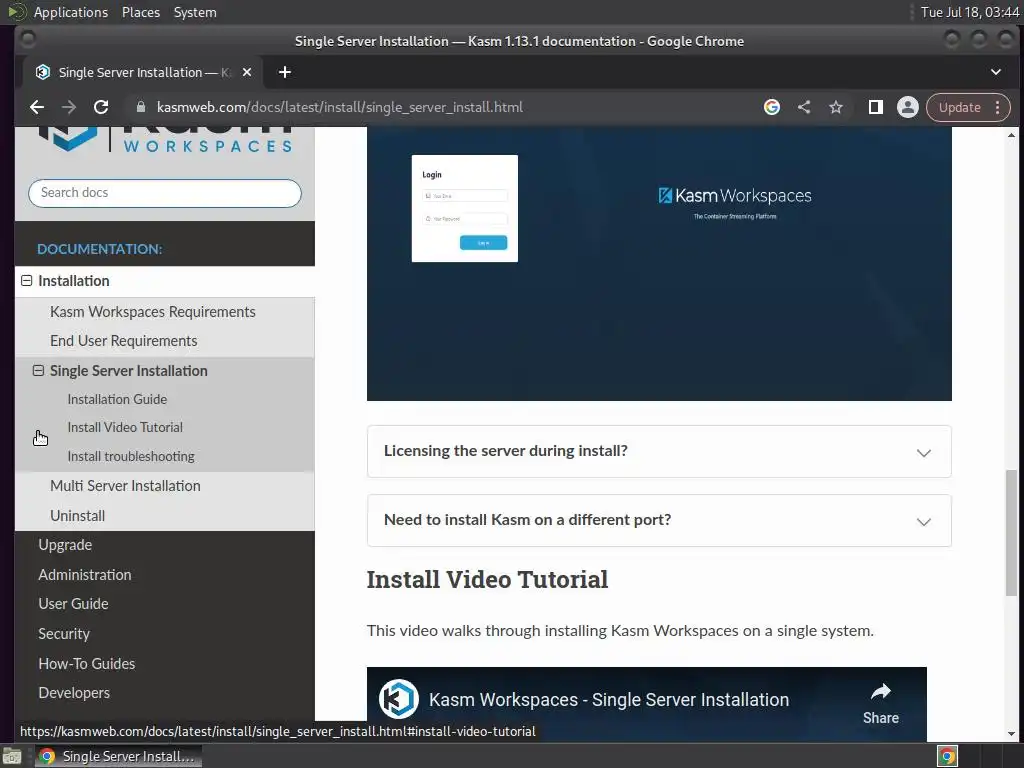Open Install troubleshooting section
Image resolution: width=1024 pixels, height=768 pixels.
click(x=131, y=456)
